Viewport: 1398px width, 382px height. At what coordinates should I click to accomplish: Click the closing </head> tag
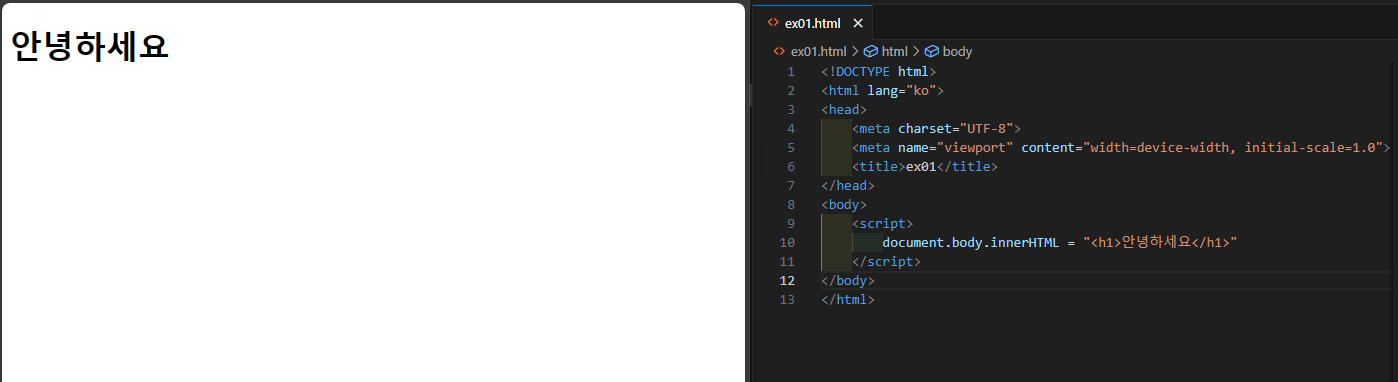coord(848,186)
